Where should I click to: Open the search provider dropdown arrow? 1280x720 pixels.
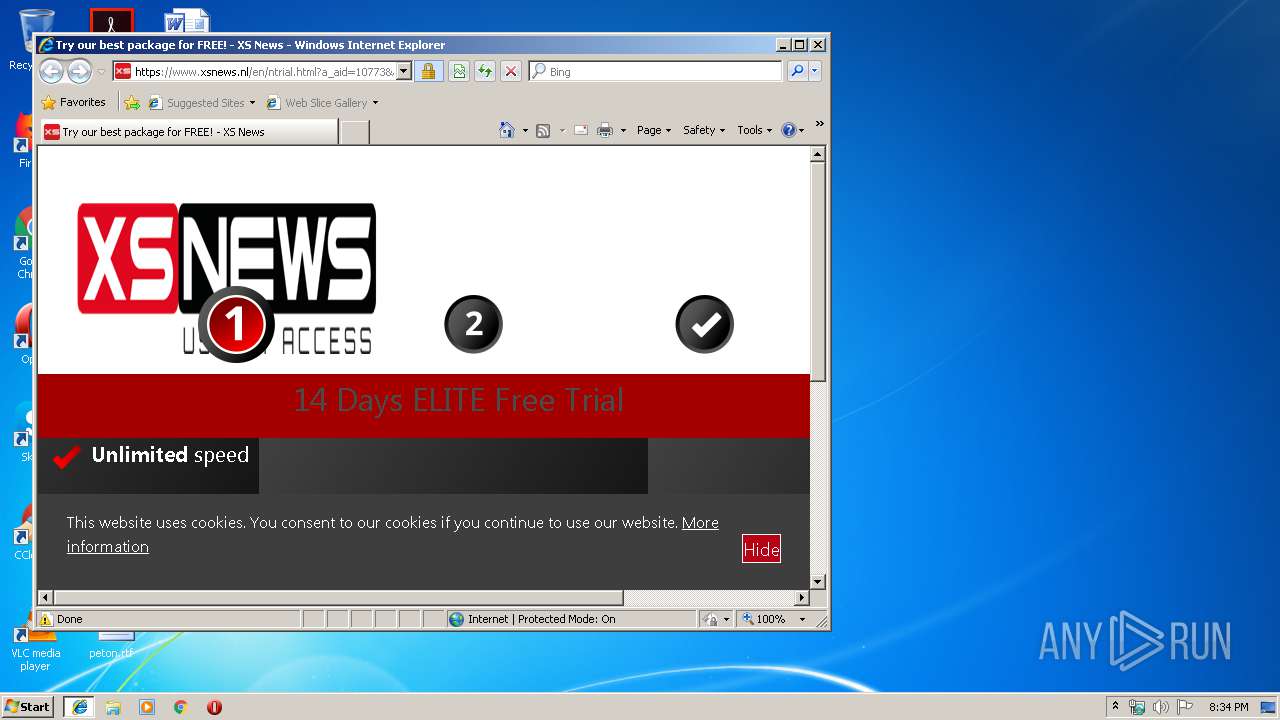click(815, 71)
